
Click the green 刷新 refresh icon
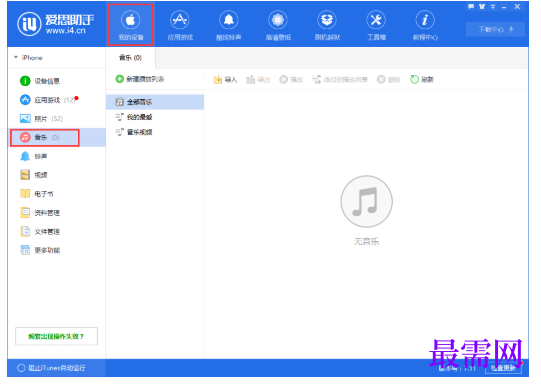point(414,79)
